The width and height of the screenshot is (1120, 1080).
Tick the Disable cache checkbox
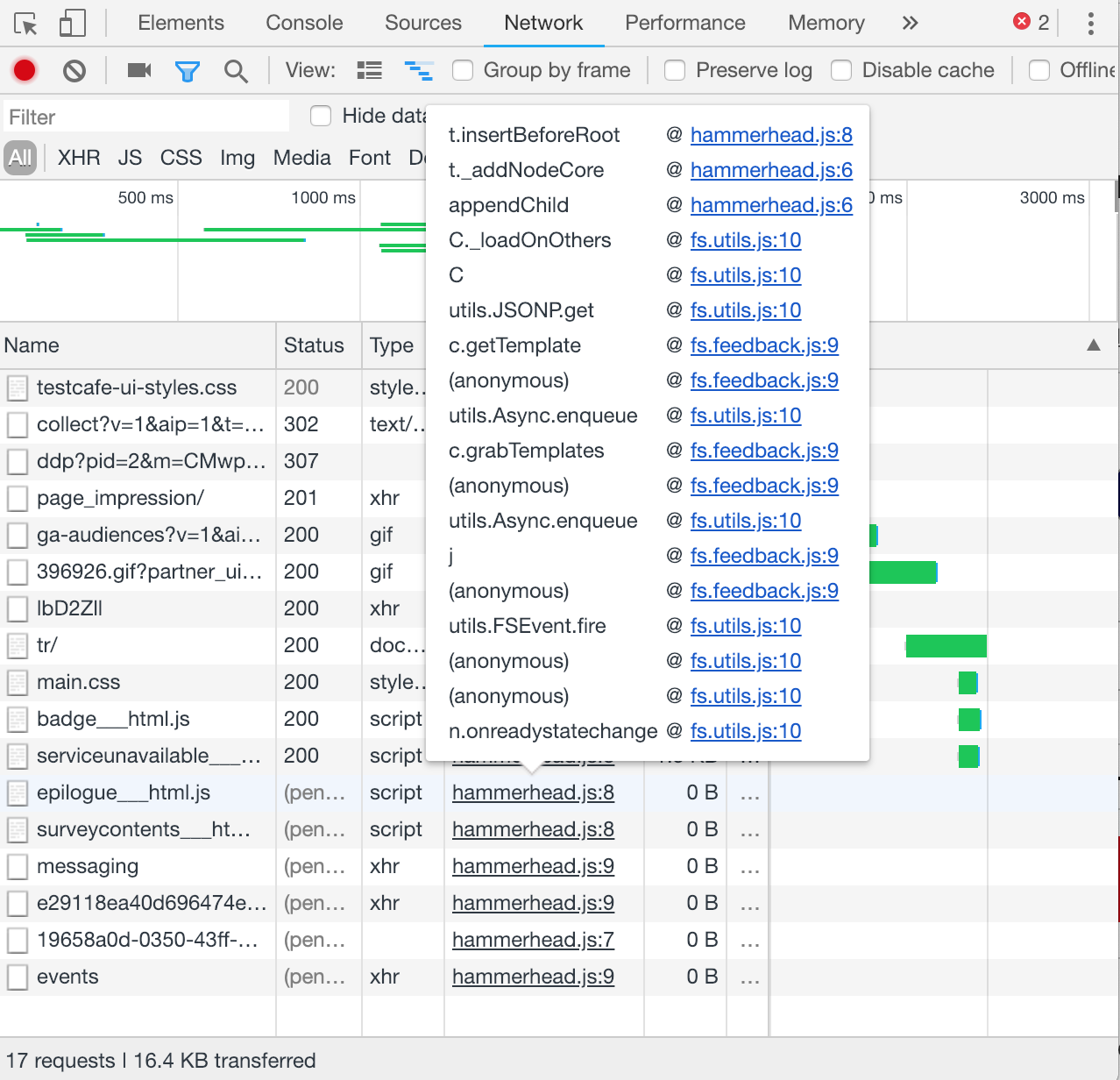[x=841, y=70]
